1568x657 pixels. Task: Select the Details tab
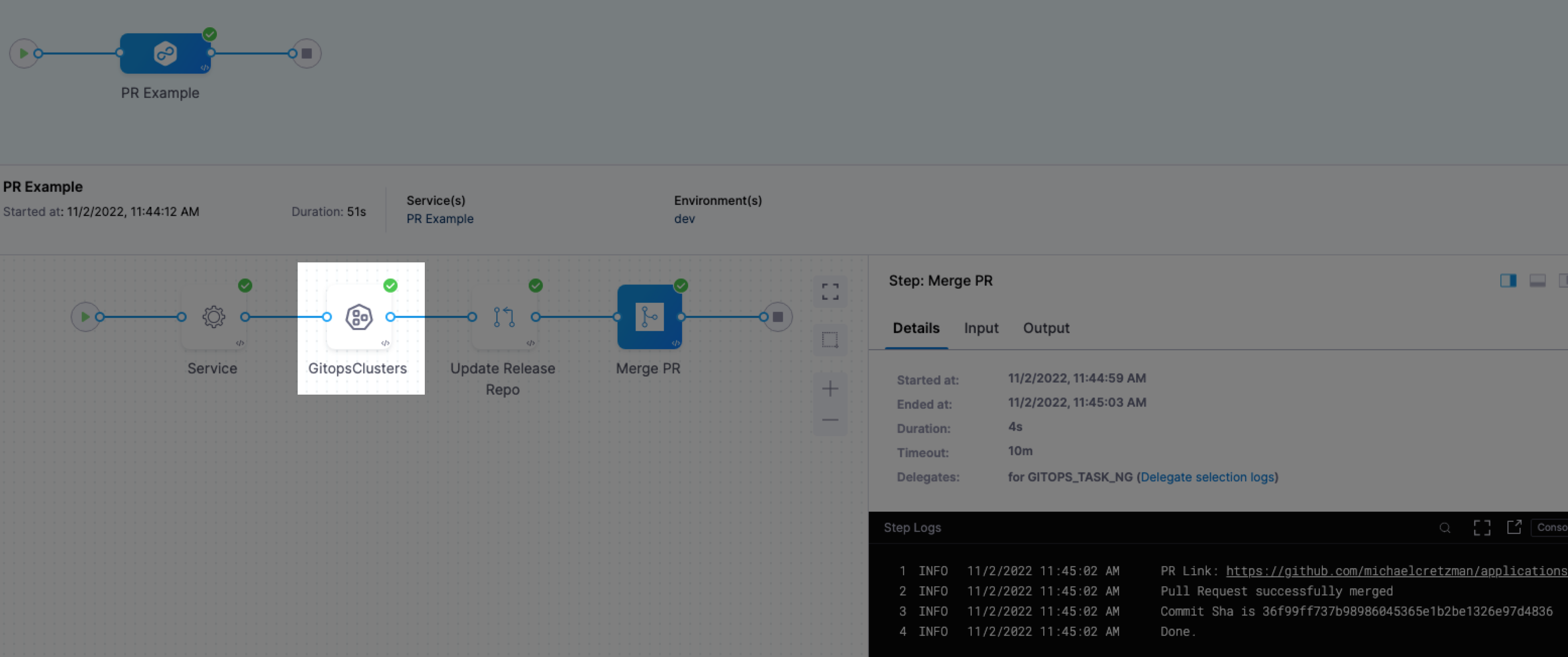916,328
